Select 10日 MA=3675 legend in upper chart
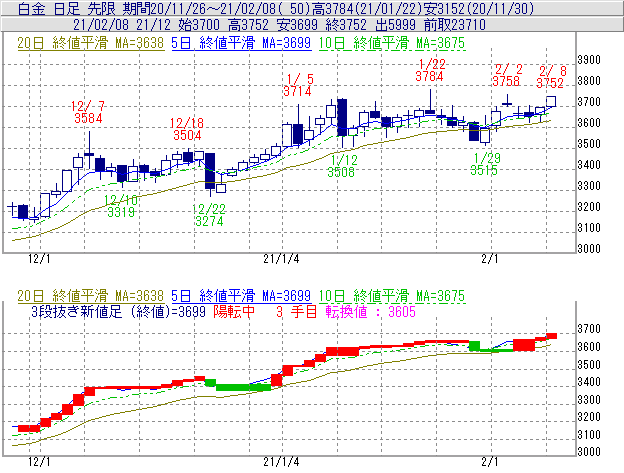Screen dimensions: 624x473 [x=392, y=43]
